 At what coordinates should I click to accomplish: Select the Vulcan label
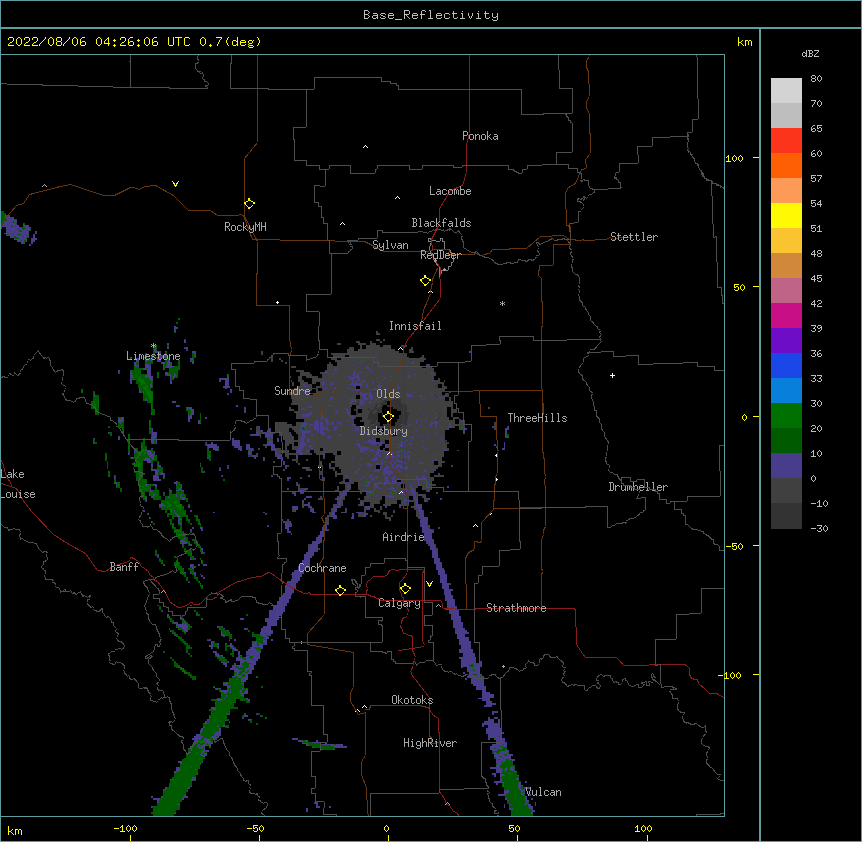pyautogui.click(x=543, y=792)
